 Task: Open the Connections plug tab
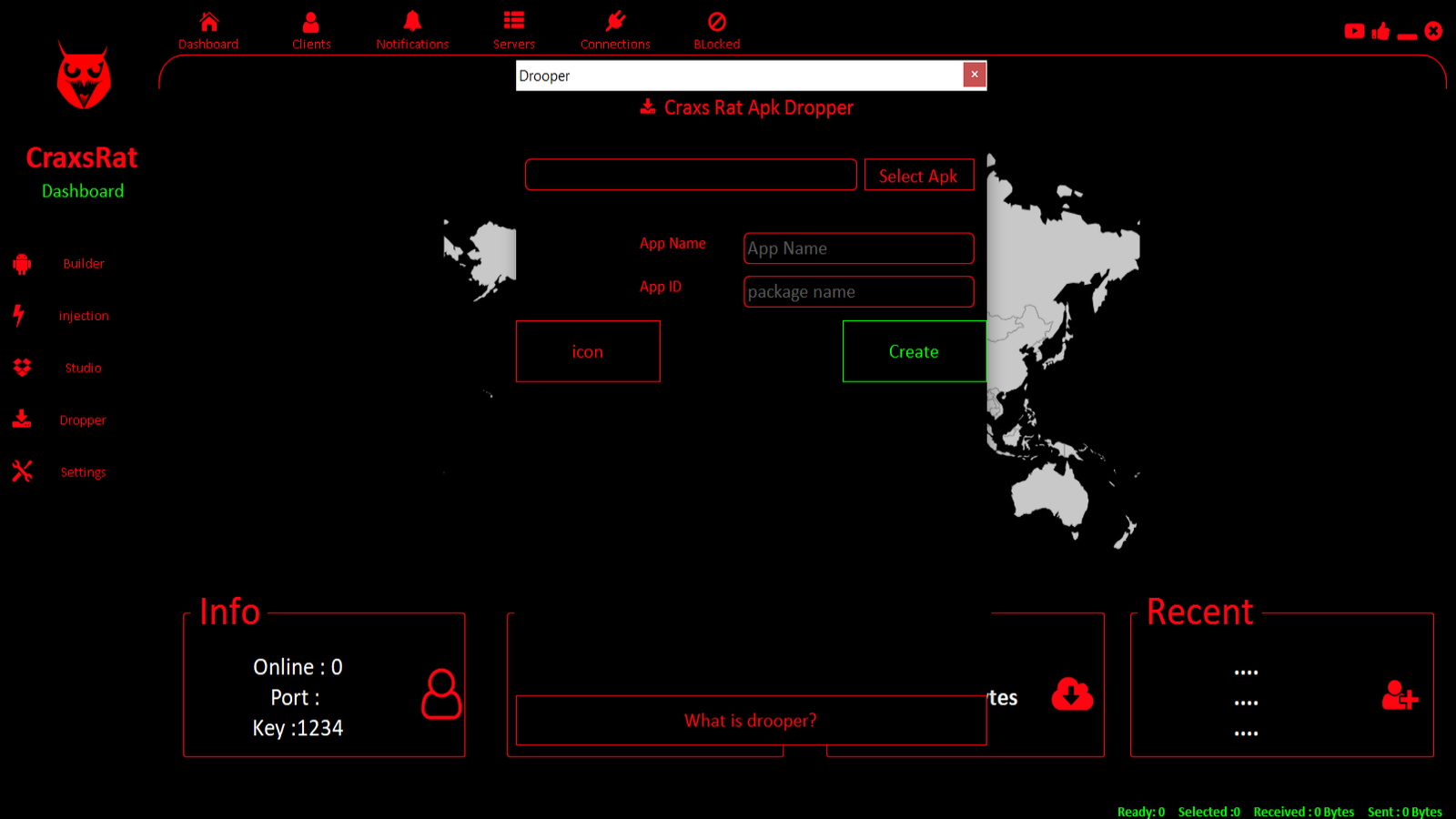click(616, 30)
